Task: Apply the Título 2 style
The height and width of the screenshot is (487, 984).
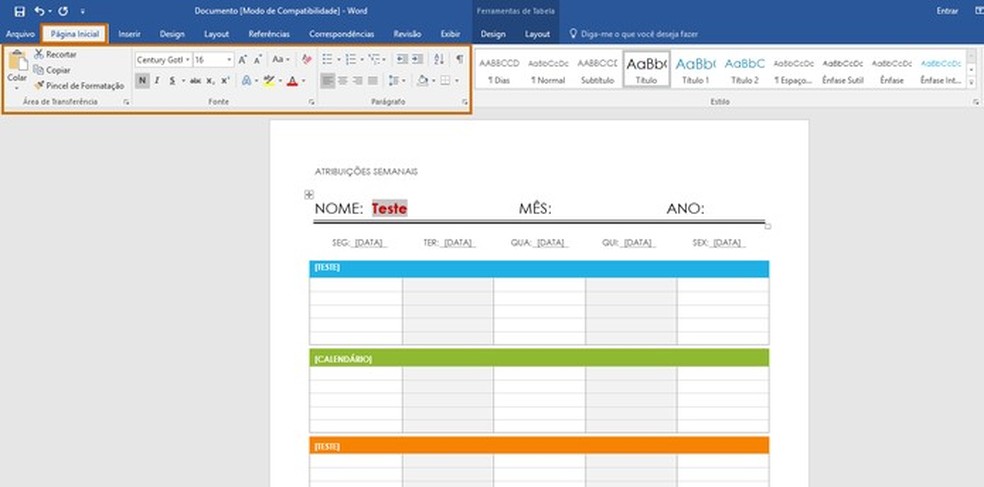Action: pyautogui.click(x=744, y=70)
